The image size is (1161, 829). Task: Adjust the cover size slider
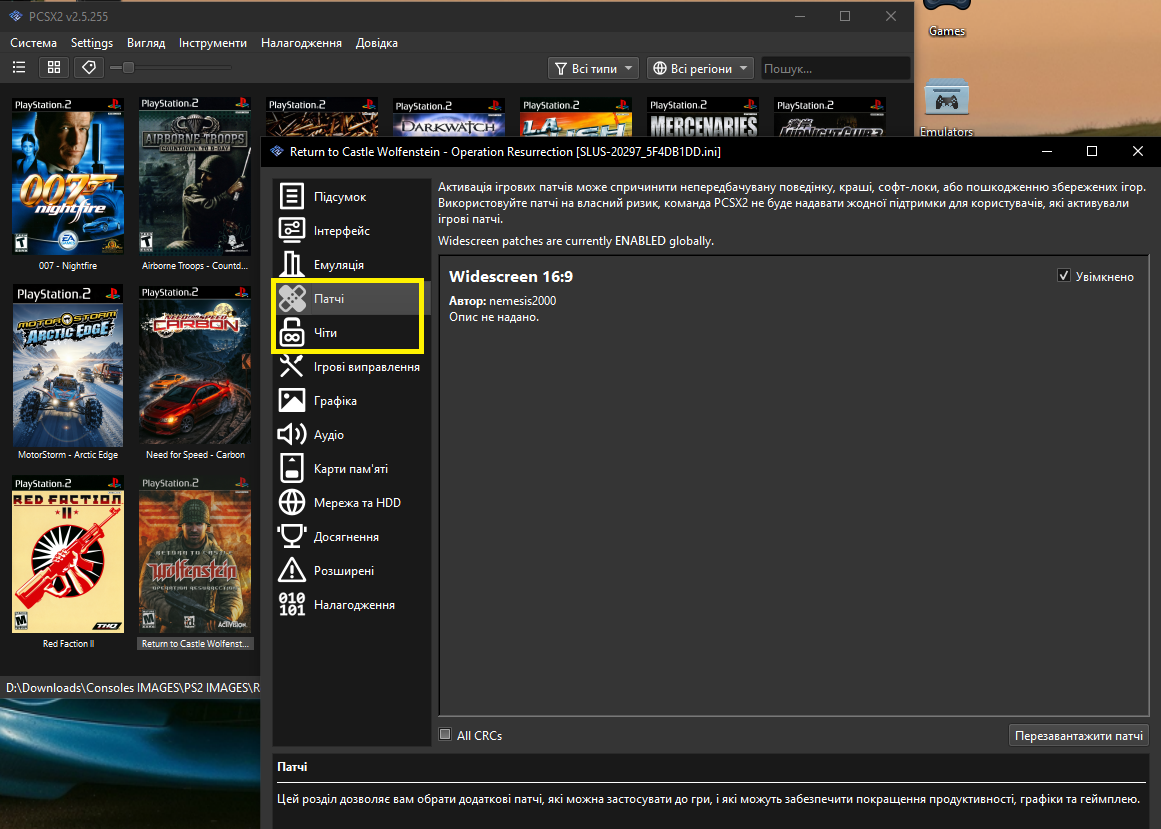[127, 68]
